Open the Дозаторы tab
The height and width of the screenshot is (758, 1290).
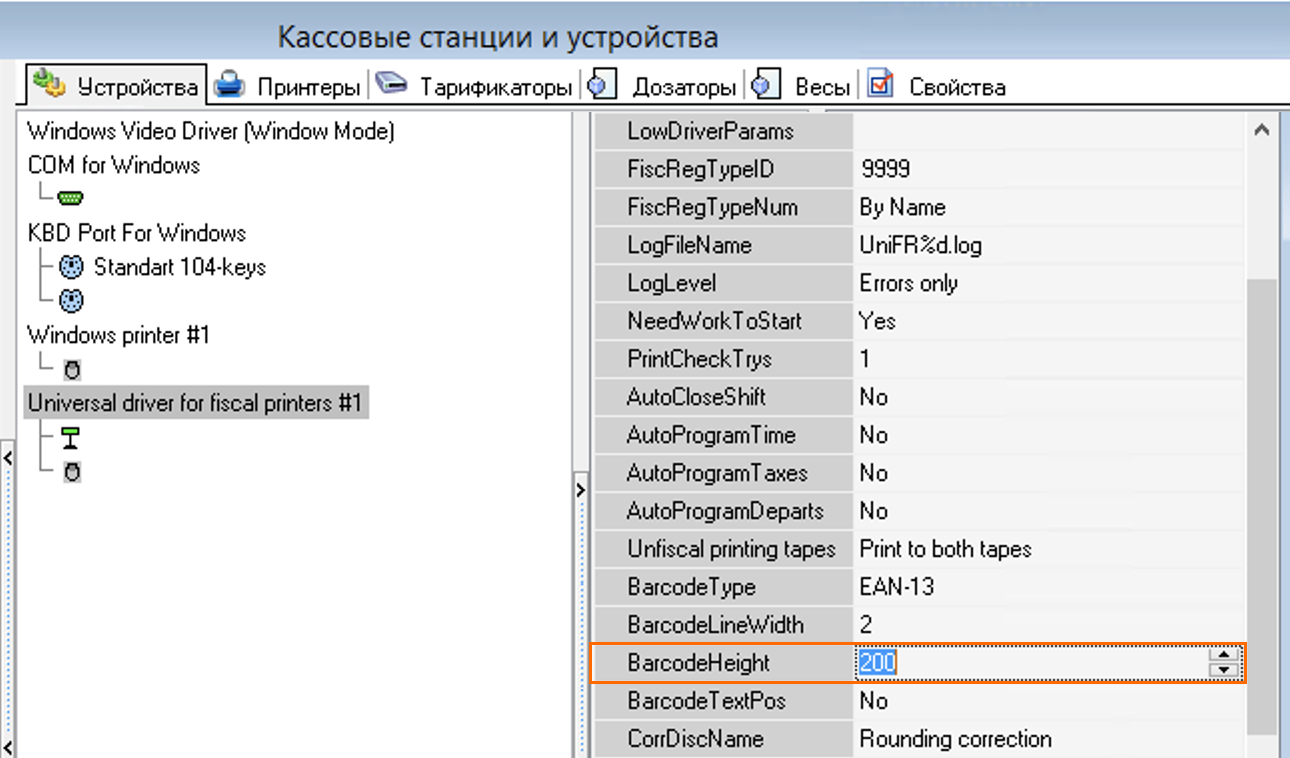coord(665,87)
